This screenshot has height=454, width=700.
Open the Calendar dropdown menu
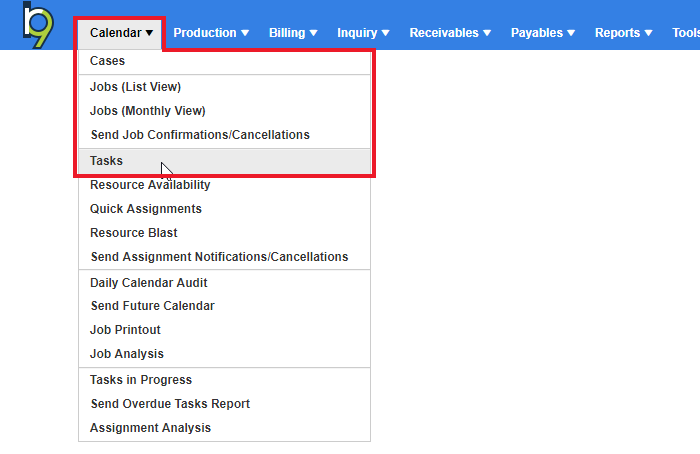(x=121, y=33)
